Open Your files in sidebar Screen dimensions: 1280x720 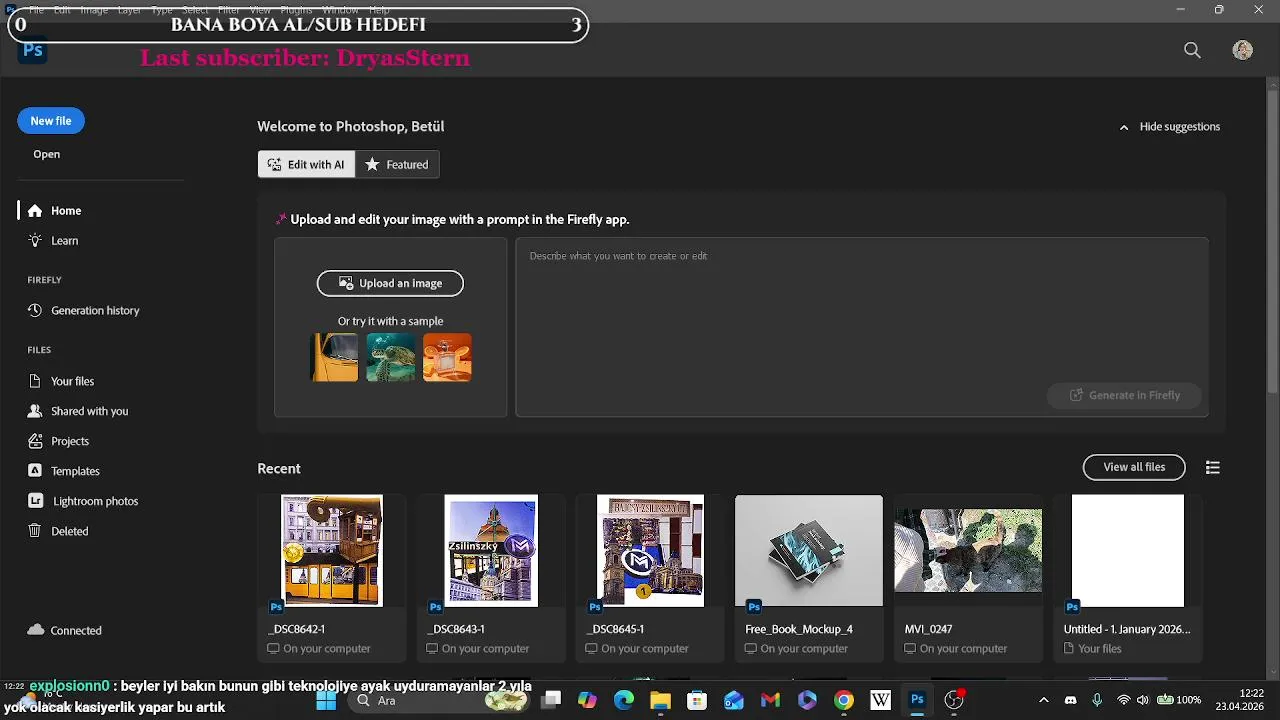[72, 381]
